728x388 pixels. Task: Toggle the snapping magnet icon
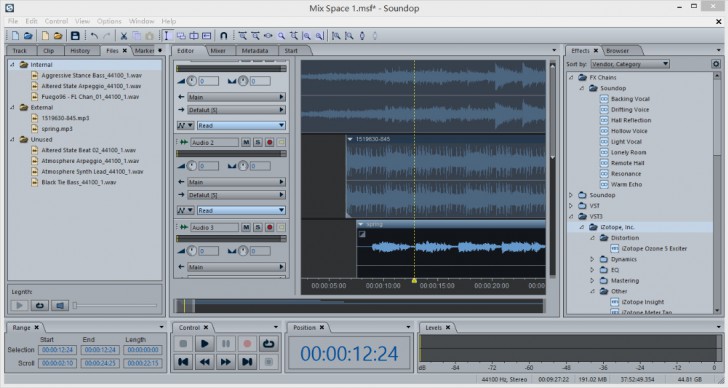(224, 36)
